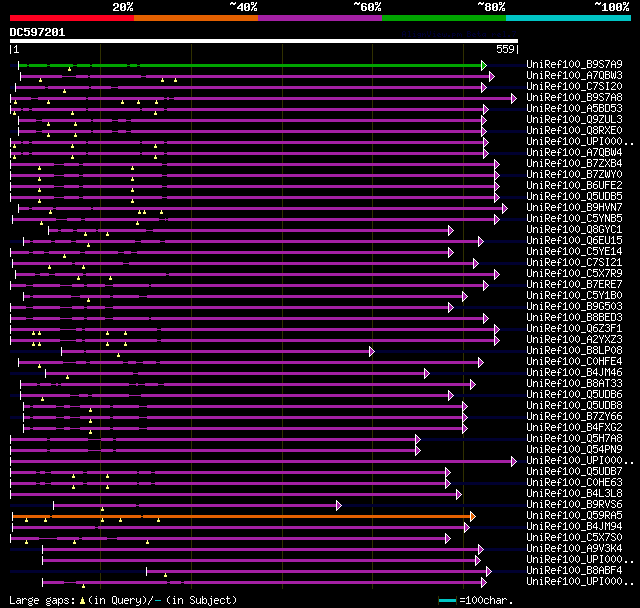Screen dimensions: 640x608
Task: Click the cyan 100char scale bar
Action: (x=447, y=600)
